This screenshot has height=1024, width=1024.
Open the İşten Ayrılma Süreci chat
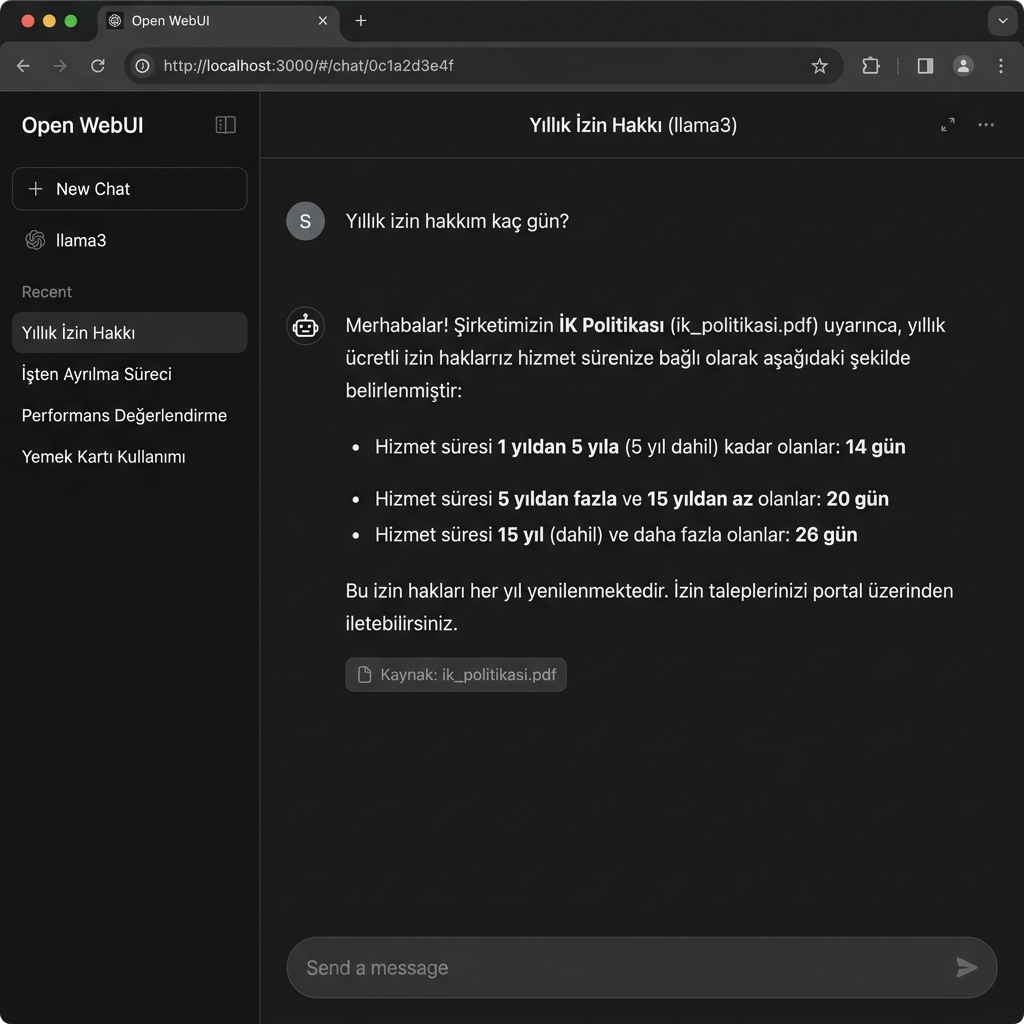tap(129, 374)
